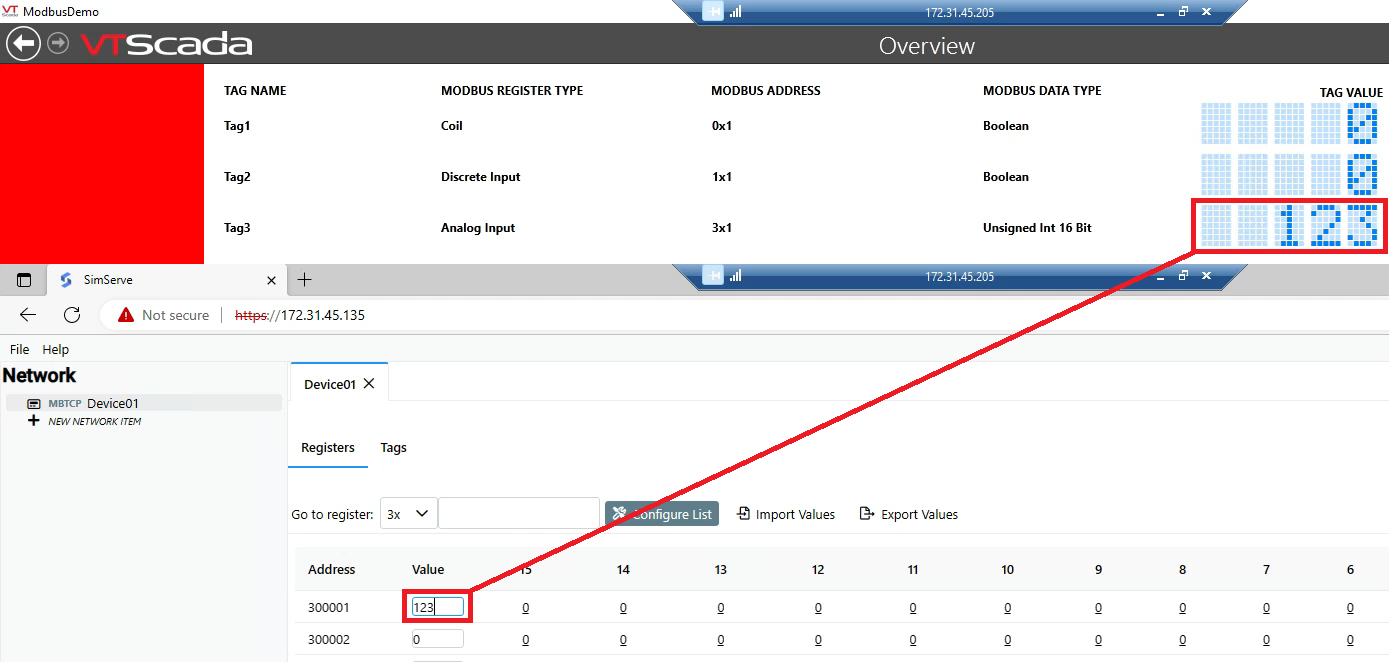Select the Registers tab

tap(328, 447)
